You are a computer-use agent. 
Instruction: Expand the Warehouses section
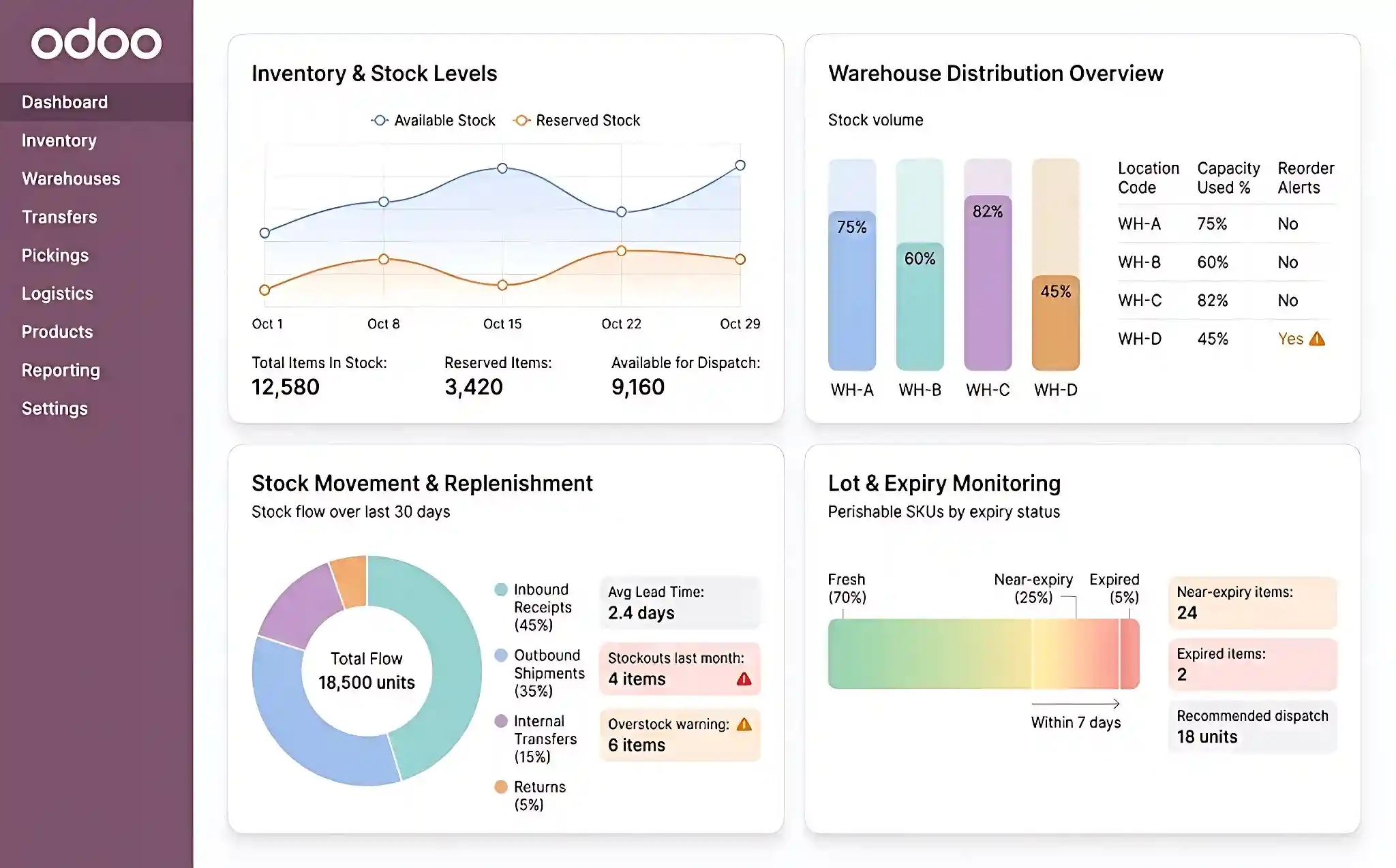71,179
